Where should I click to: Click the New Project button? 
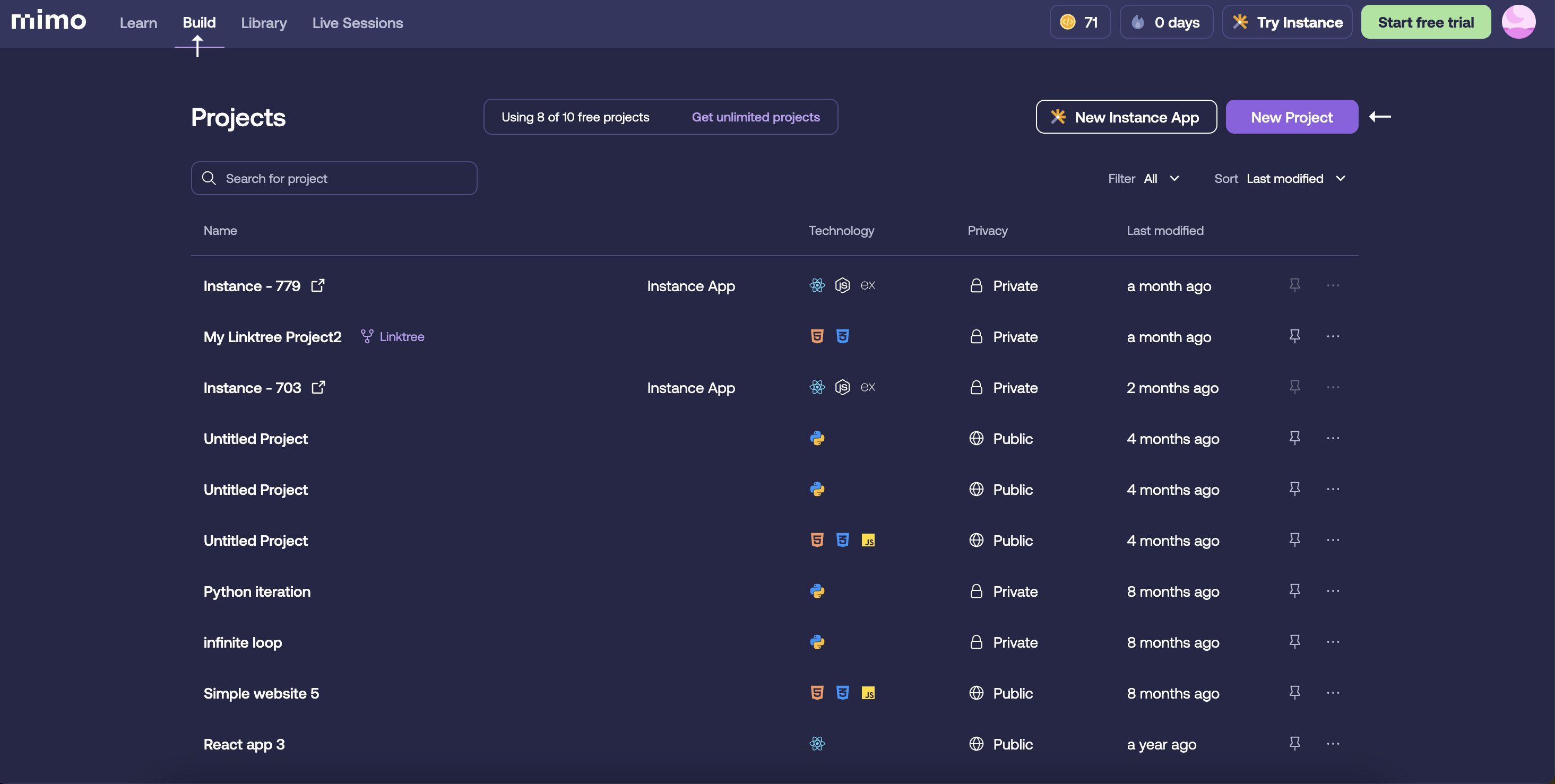pyautogui.click(x=1292, y=117)
